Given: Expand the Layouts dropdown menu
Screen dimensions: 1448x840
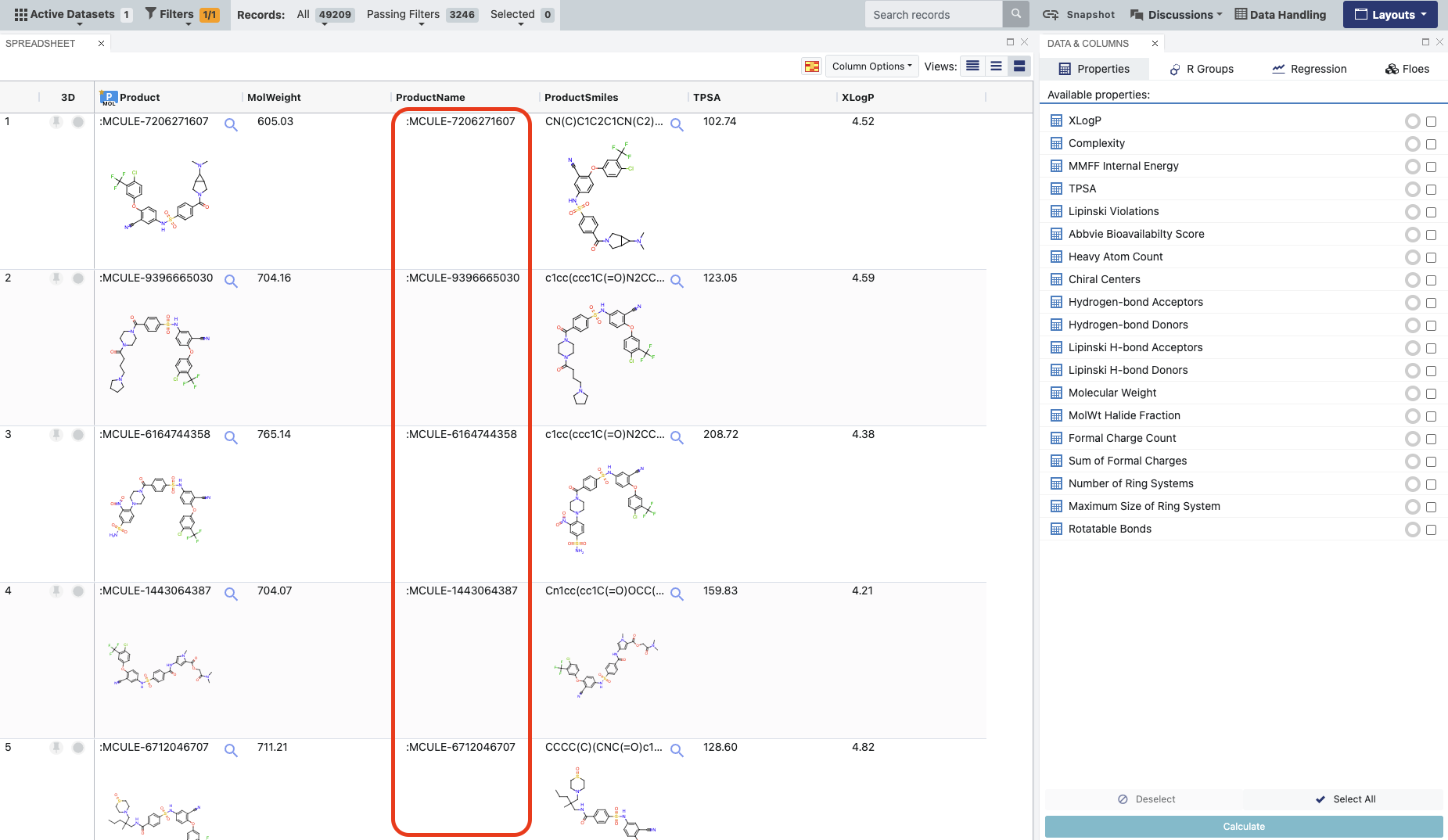Looking at the screenshot, I should (x=1390, y=15).
